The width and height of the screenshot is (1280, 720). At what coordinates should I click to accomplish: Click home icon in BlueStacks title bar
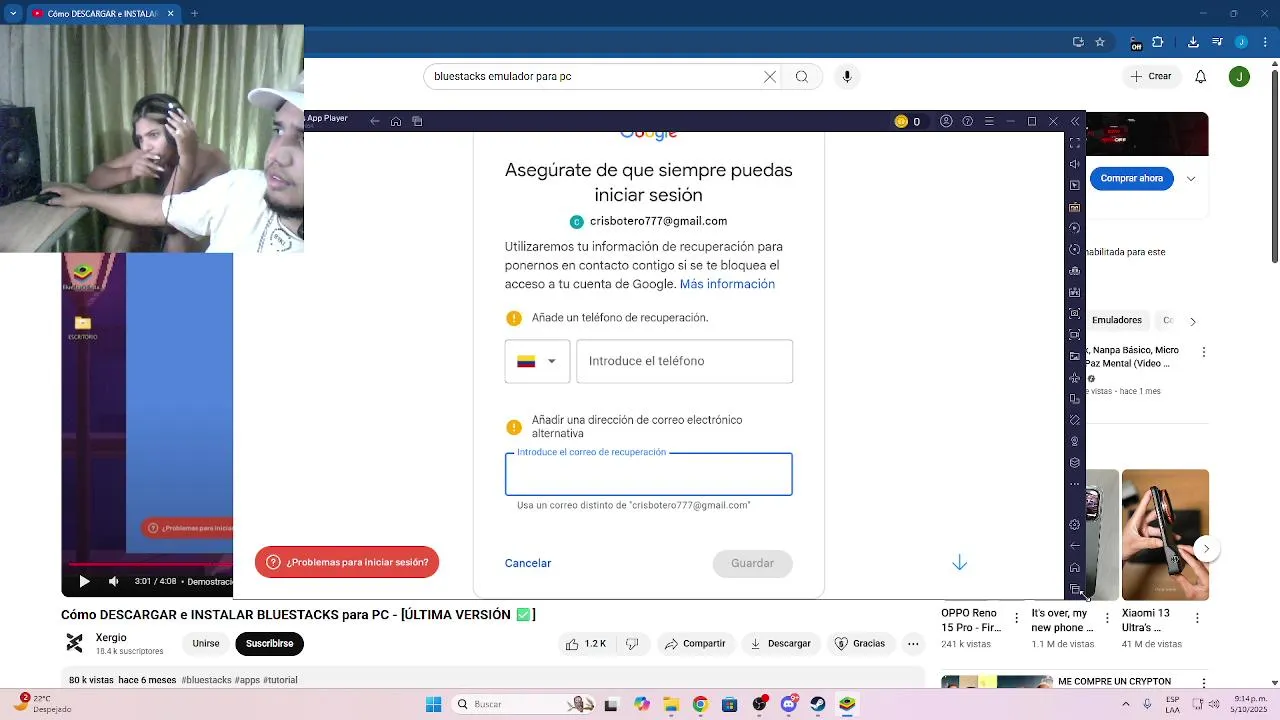point(396,122)
